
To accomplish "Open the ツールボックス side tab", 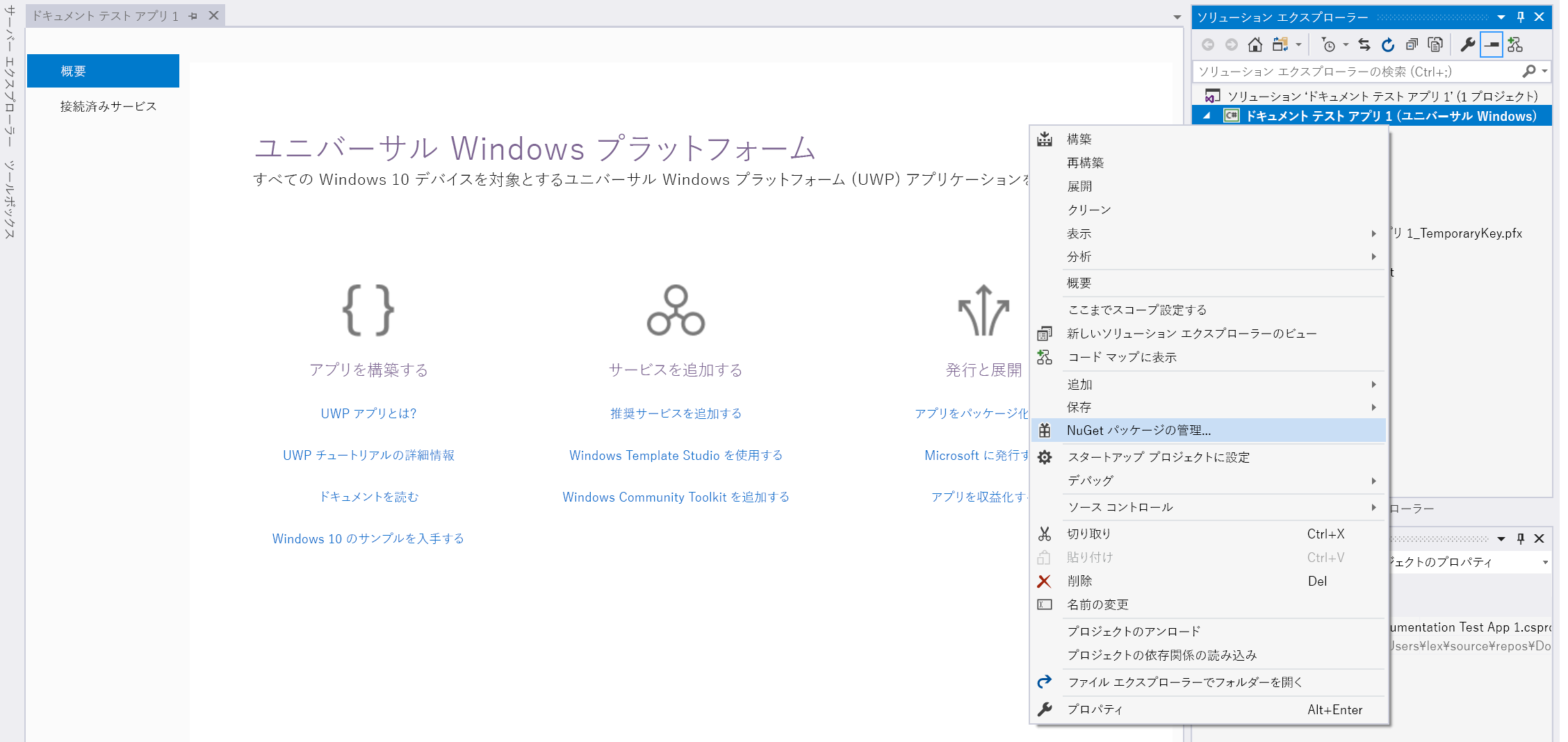I will tap(10, 199).
